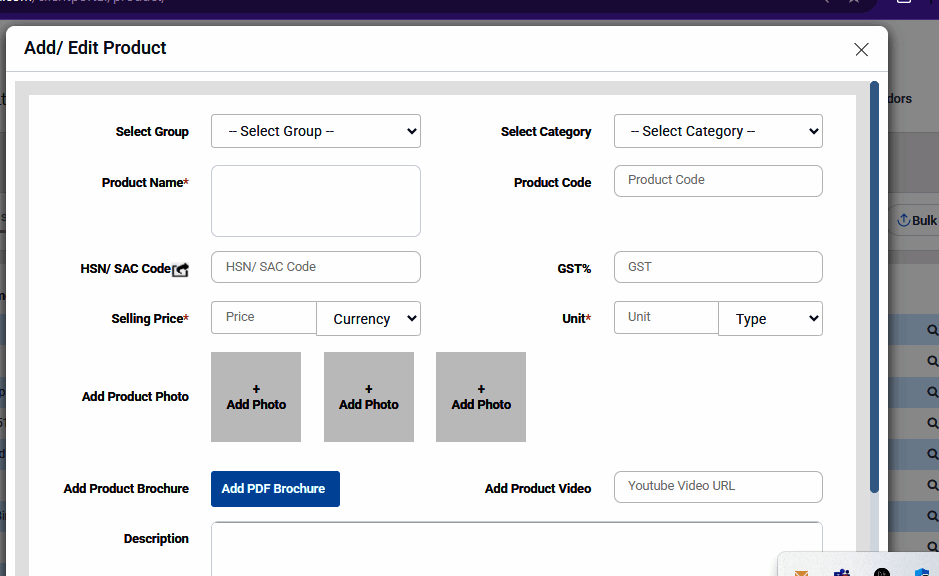
Task: Open Microsoft Teams from the system tray
Action: [841, 573]
